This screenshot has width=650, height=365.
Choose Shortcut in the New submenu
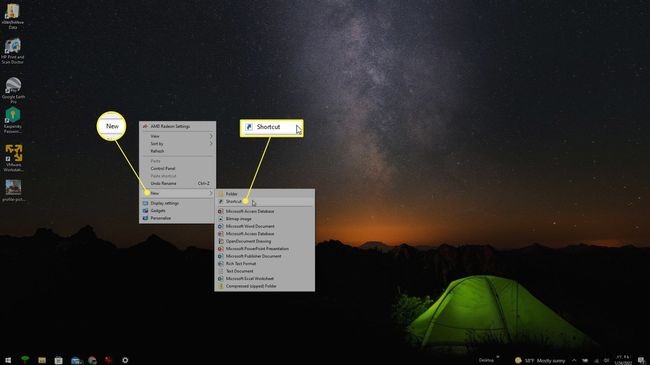264,201
